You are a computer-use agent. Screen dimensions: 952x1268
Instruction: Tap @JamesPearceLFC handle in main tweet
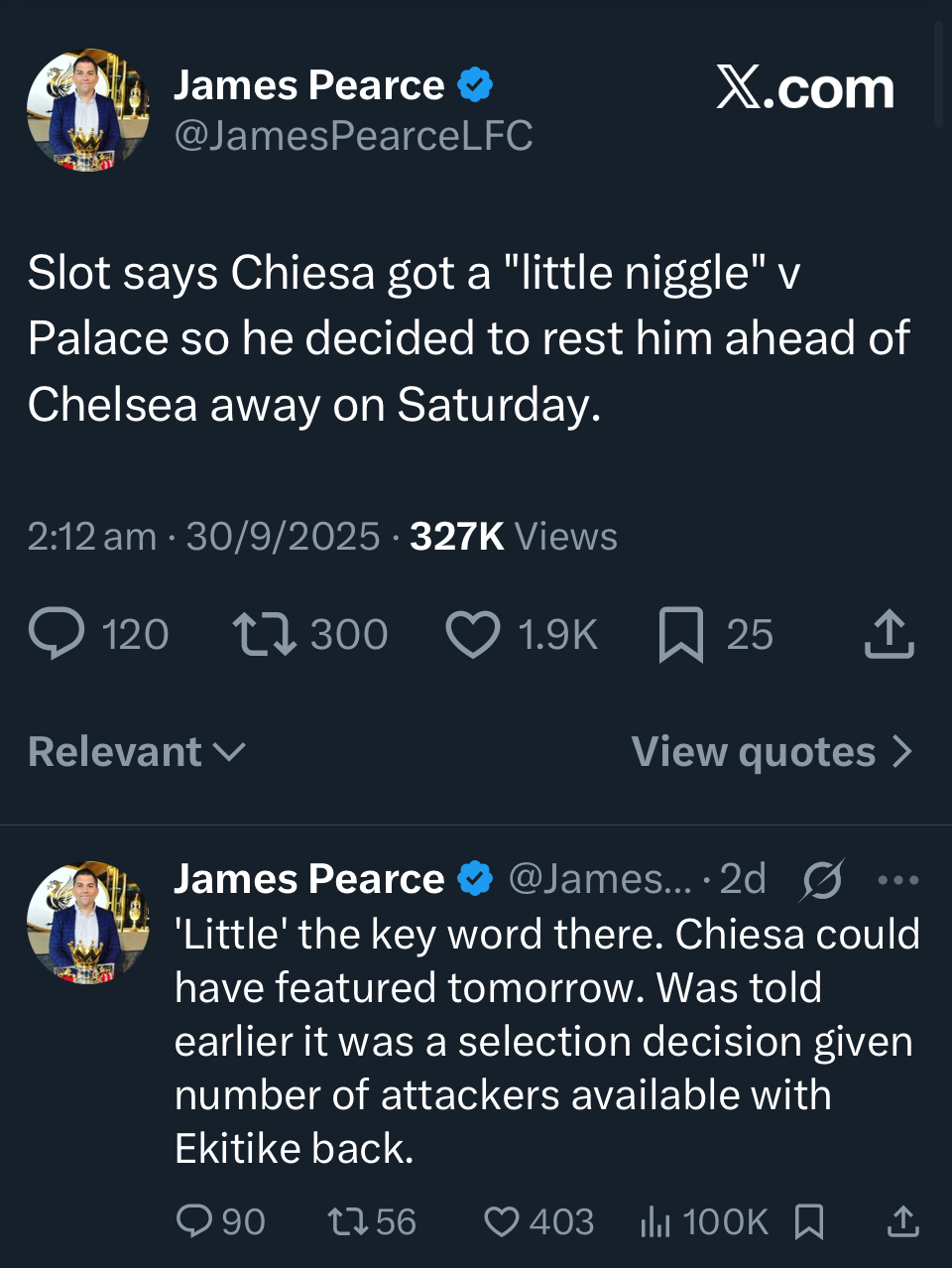pos(353,136)
